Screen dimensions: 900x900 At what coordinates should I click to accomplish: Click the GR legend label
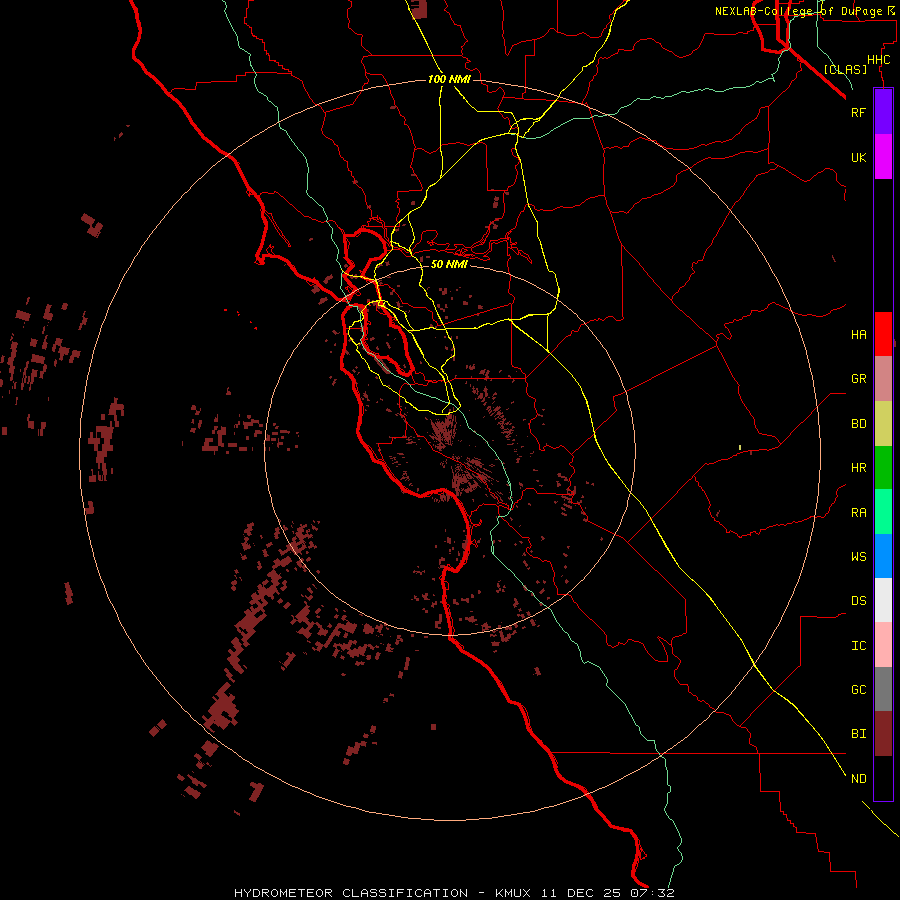[x=859, y=379]
